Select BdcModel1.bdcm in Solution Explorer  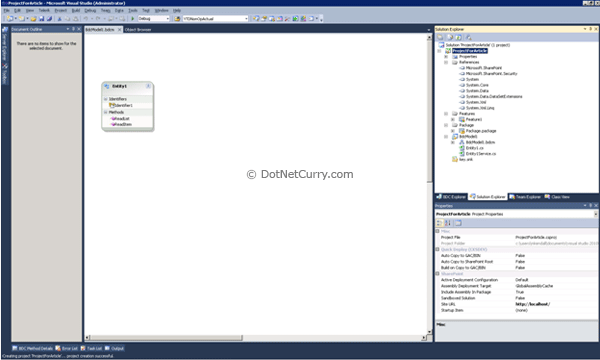pos(480,142)
